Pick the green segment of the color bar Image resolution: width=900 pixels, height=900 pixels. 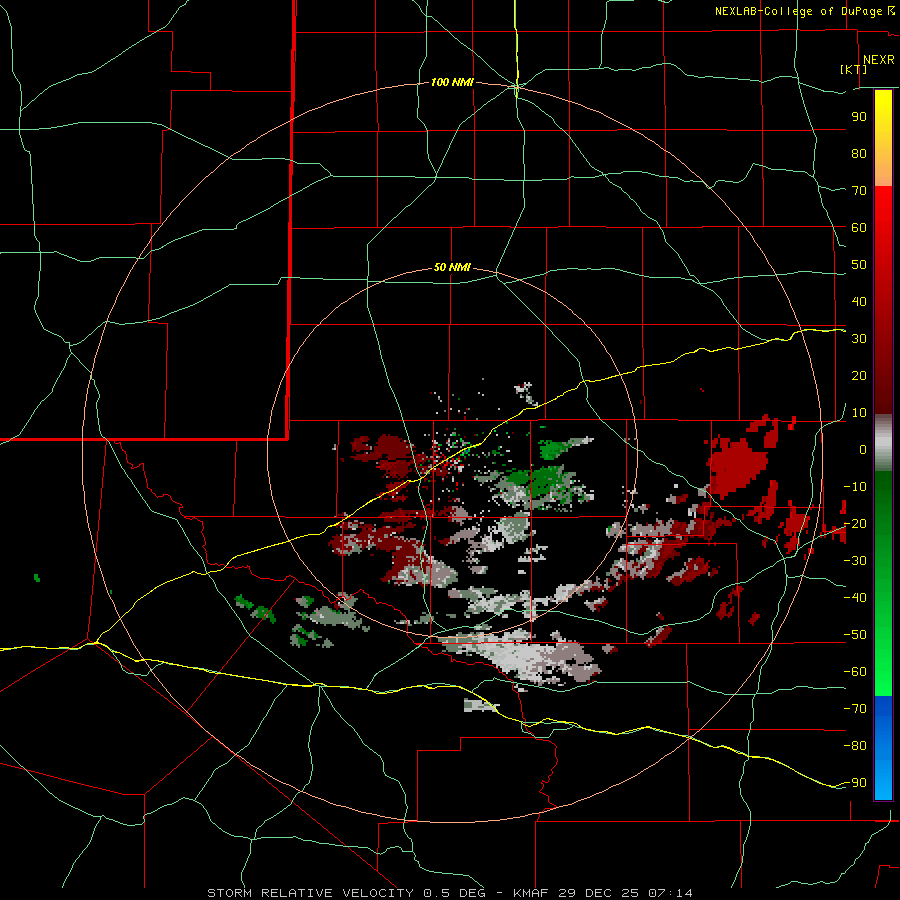pos(883,583)
